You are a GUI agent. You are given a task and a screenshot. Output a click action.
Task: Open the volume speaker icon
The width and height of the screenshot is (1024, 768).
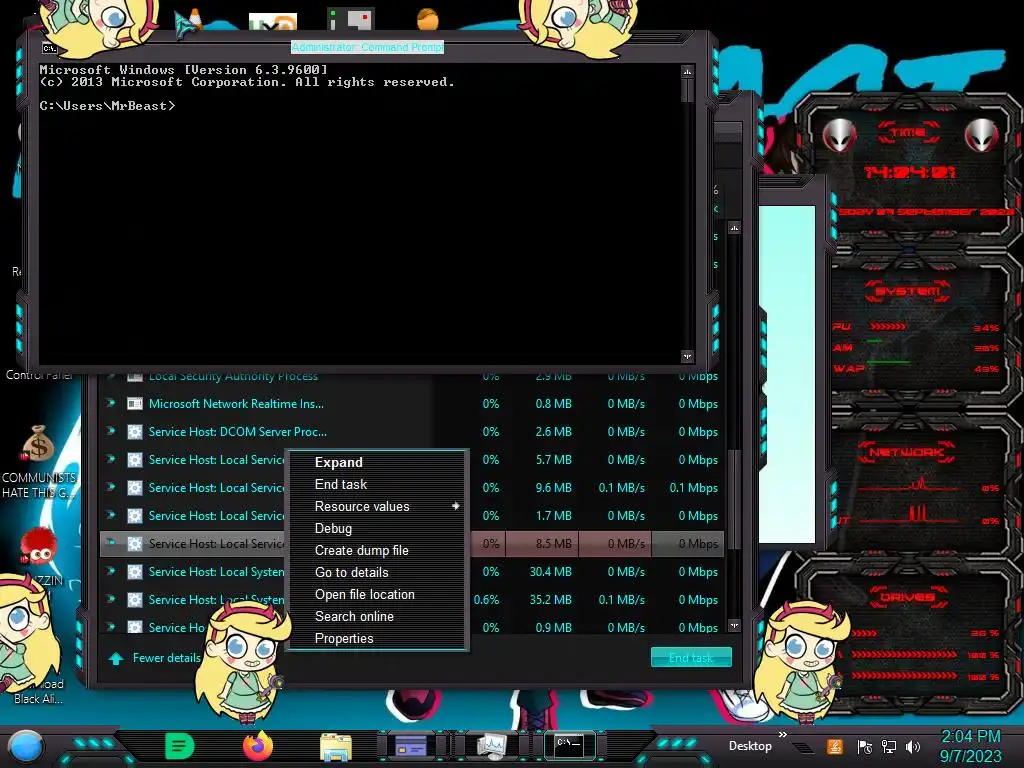913,747
